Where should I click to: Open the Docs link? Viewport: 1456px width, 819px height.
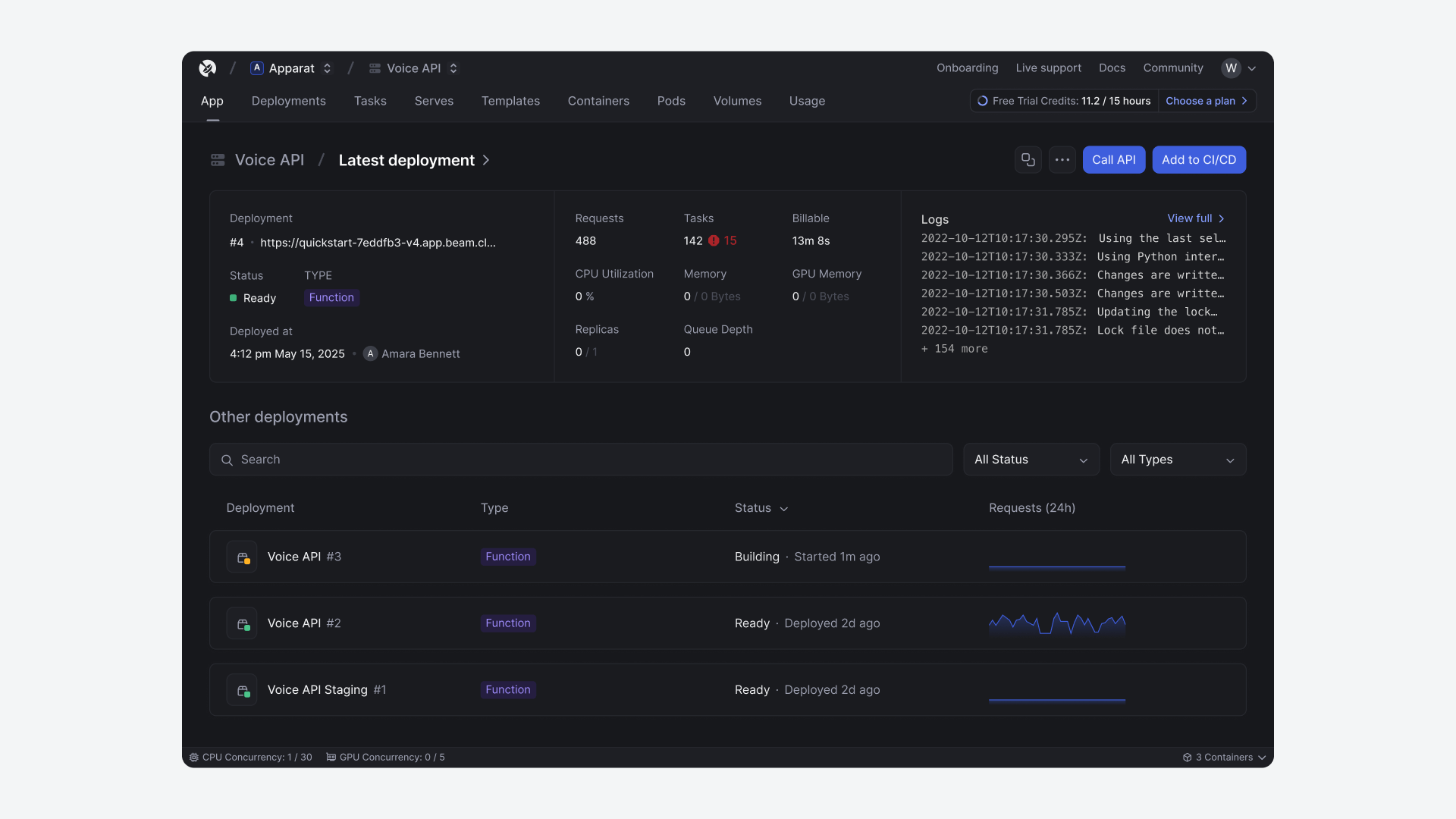1112,68
